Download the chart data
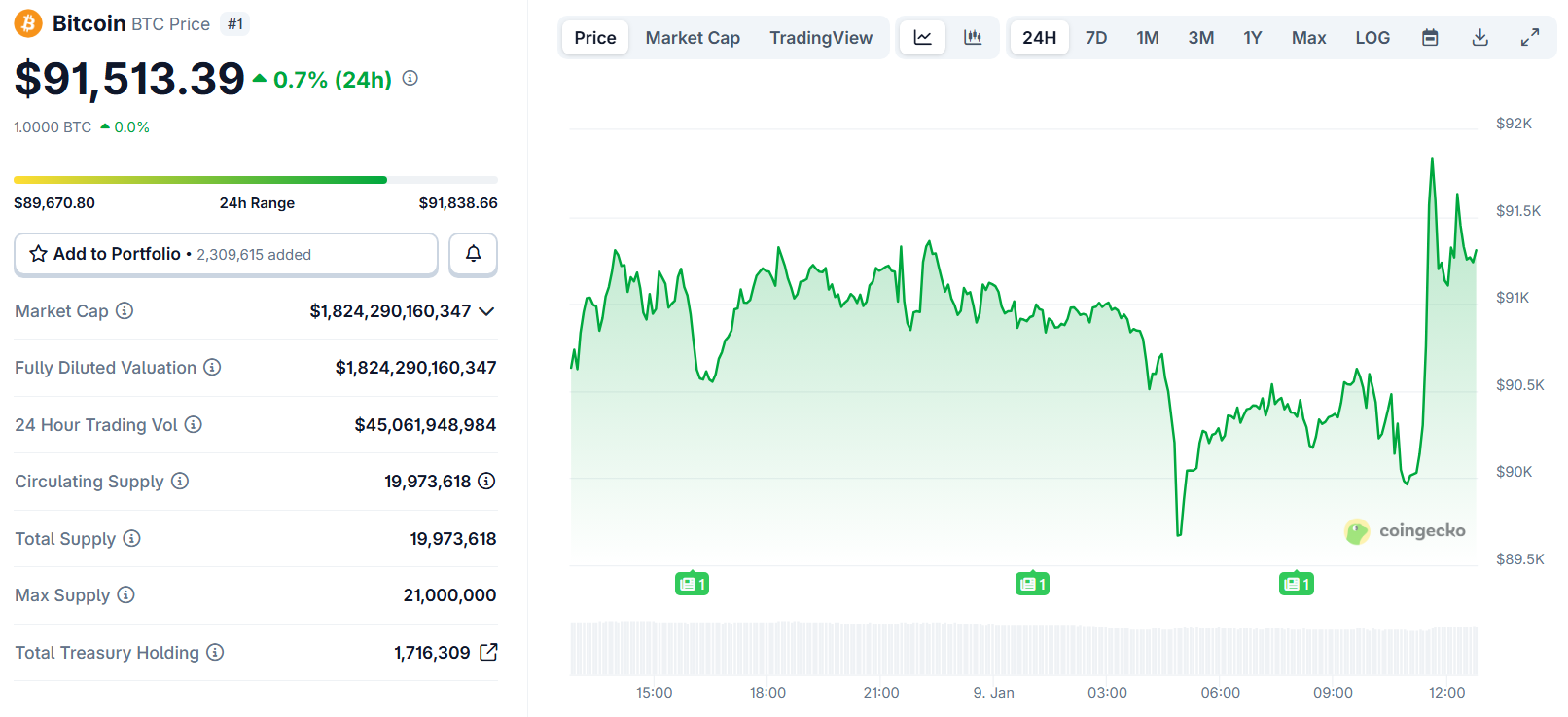 click(x=1479, y=38)
